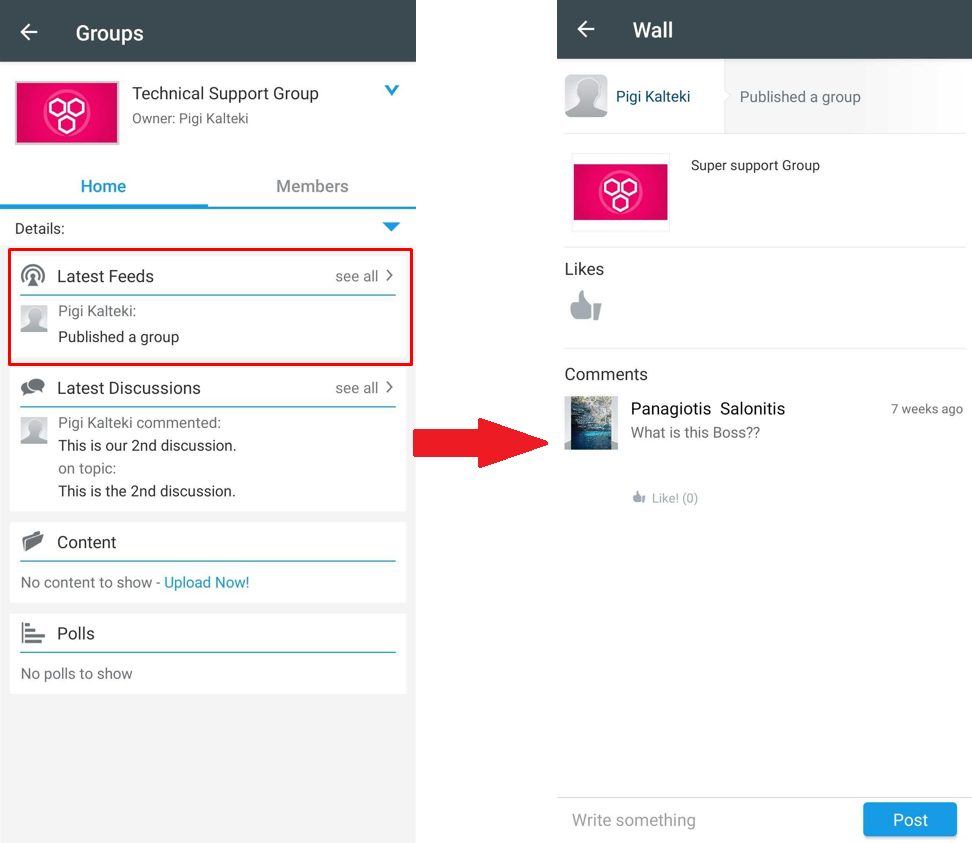This screenshot has width=972, height=843.
Task: Go back from the Groups screen
Action: click(29, 32)
